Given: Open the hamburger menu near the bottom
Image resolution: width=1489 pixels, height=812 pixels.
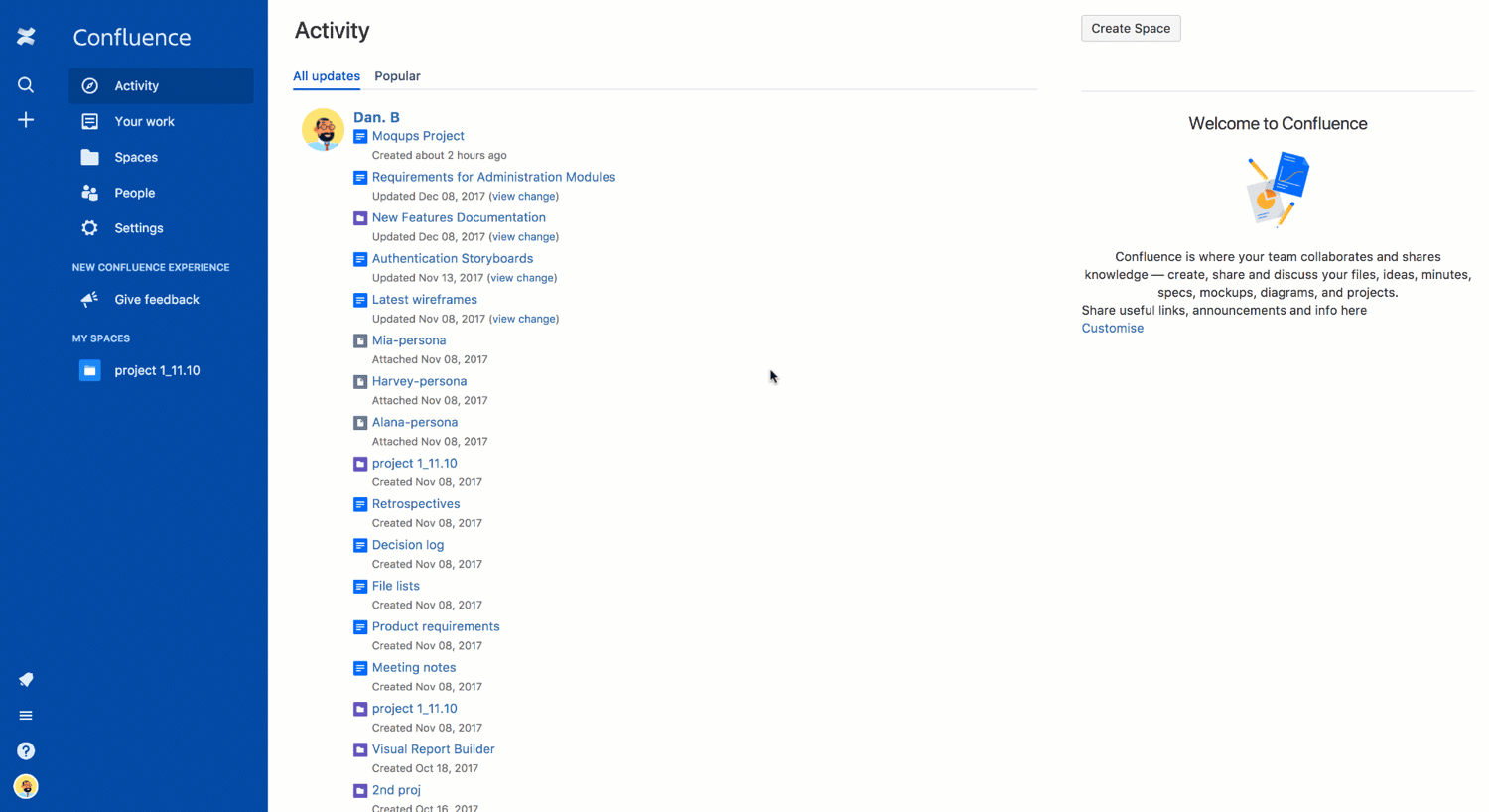Looking at the screenshot, I should (26, 715).
